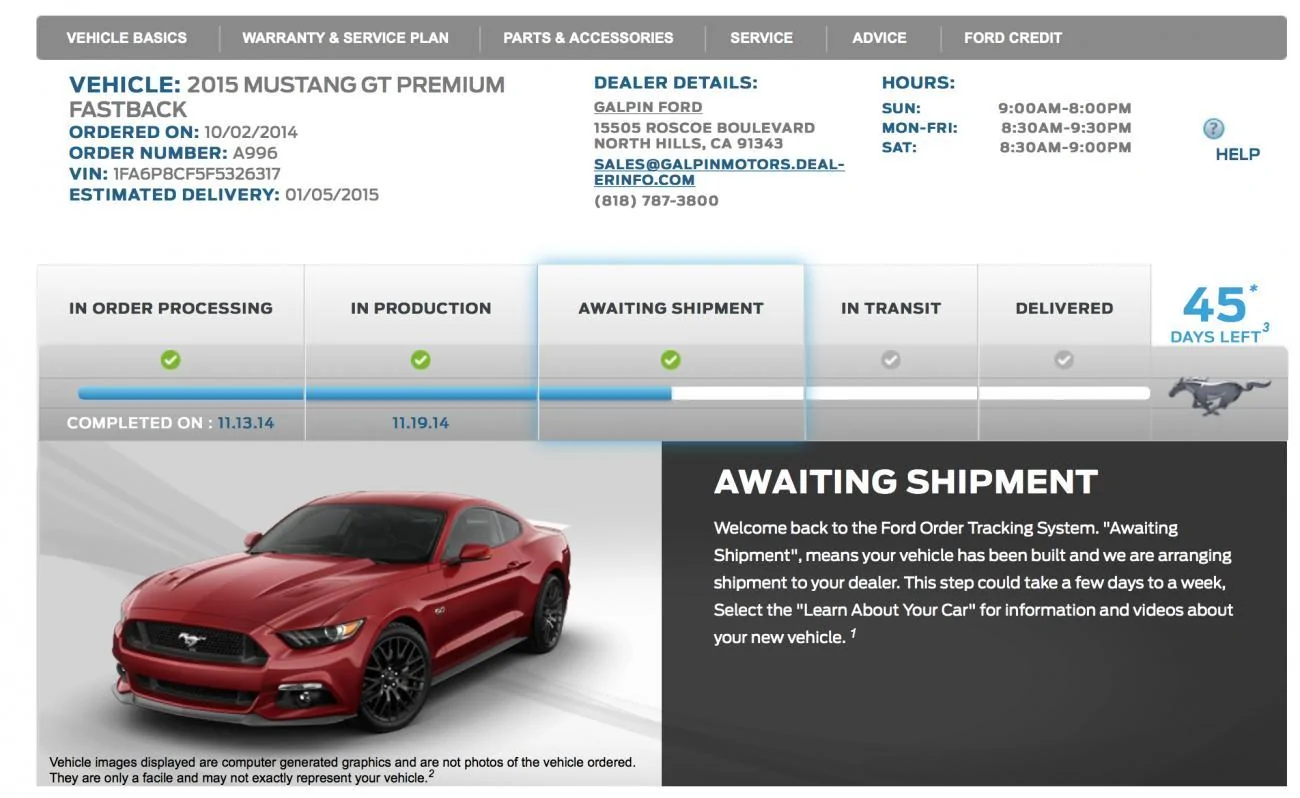Click green checkmark under Awaiting Shipment
This screenshot has height=798, width=1300.
point(671,360)
